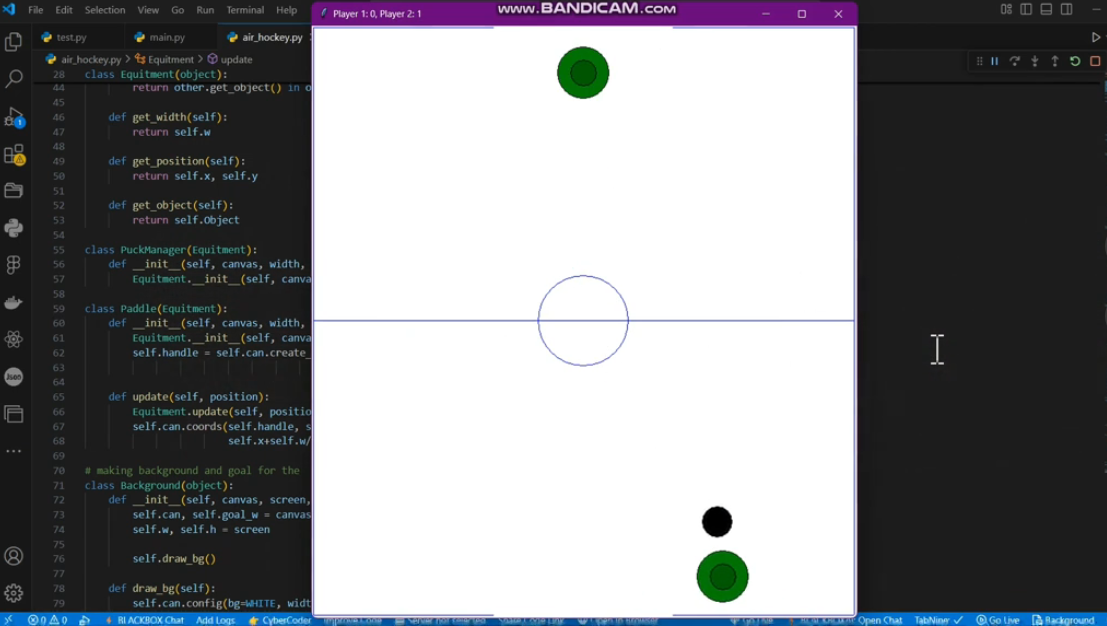Open the Terminal menu
Image resolution: width=1107 pixels, height=626 pixels.
coord(245,10)
